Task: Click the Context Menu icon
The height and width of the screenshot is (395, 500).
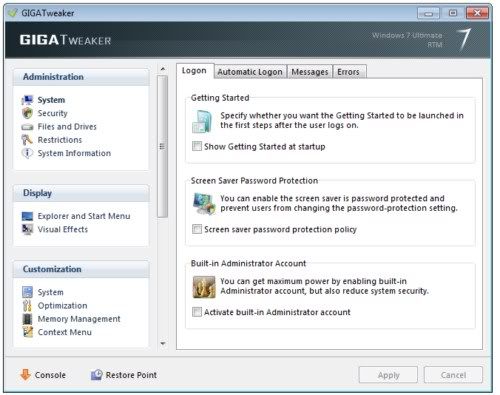Action: pyautogui.click(x=27, y=332)
